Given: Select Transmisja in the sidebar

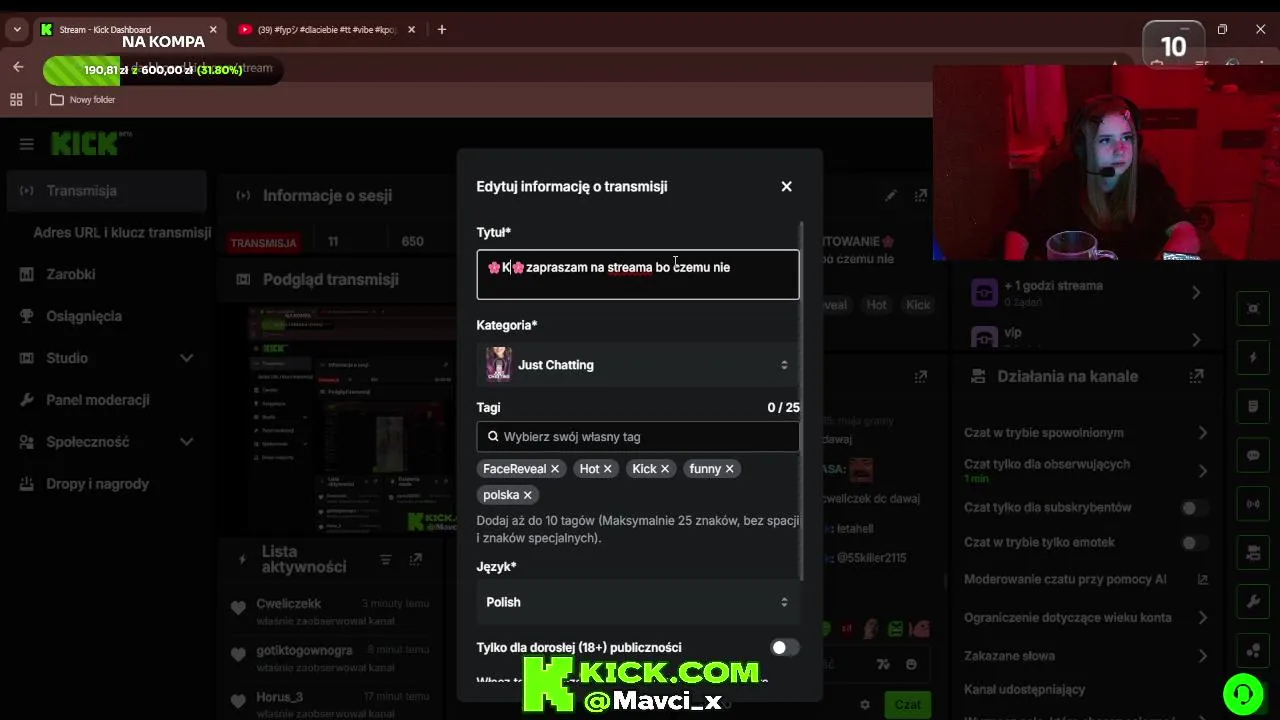Looking at the screenshot, I should point(107,191).
